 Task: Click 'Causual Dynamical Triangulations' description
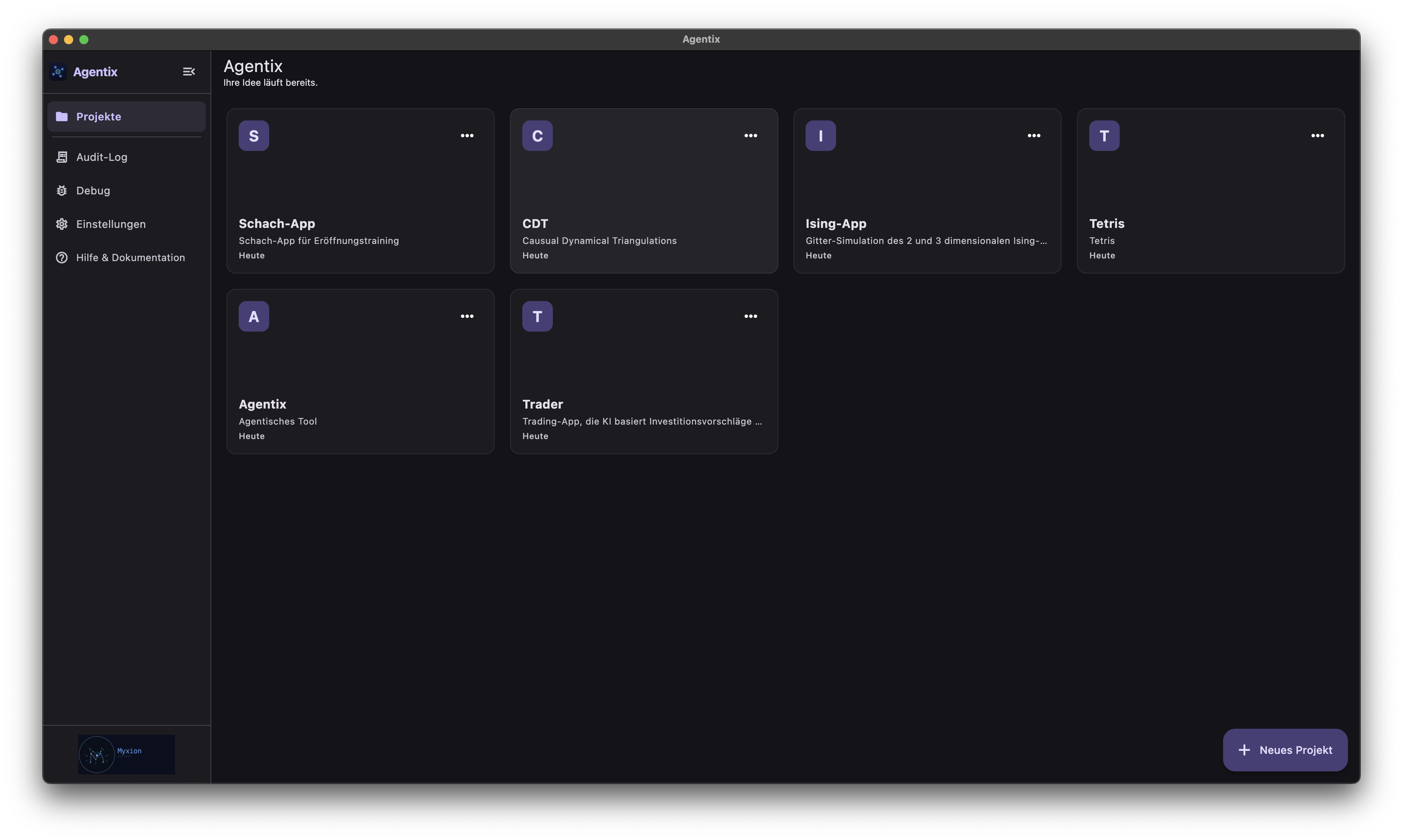pos(599,240)
